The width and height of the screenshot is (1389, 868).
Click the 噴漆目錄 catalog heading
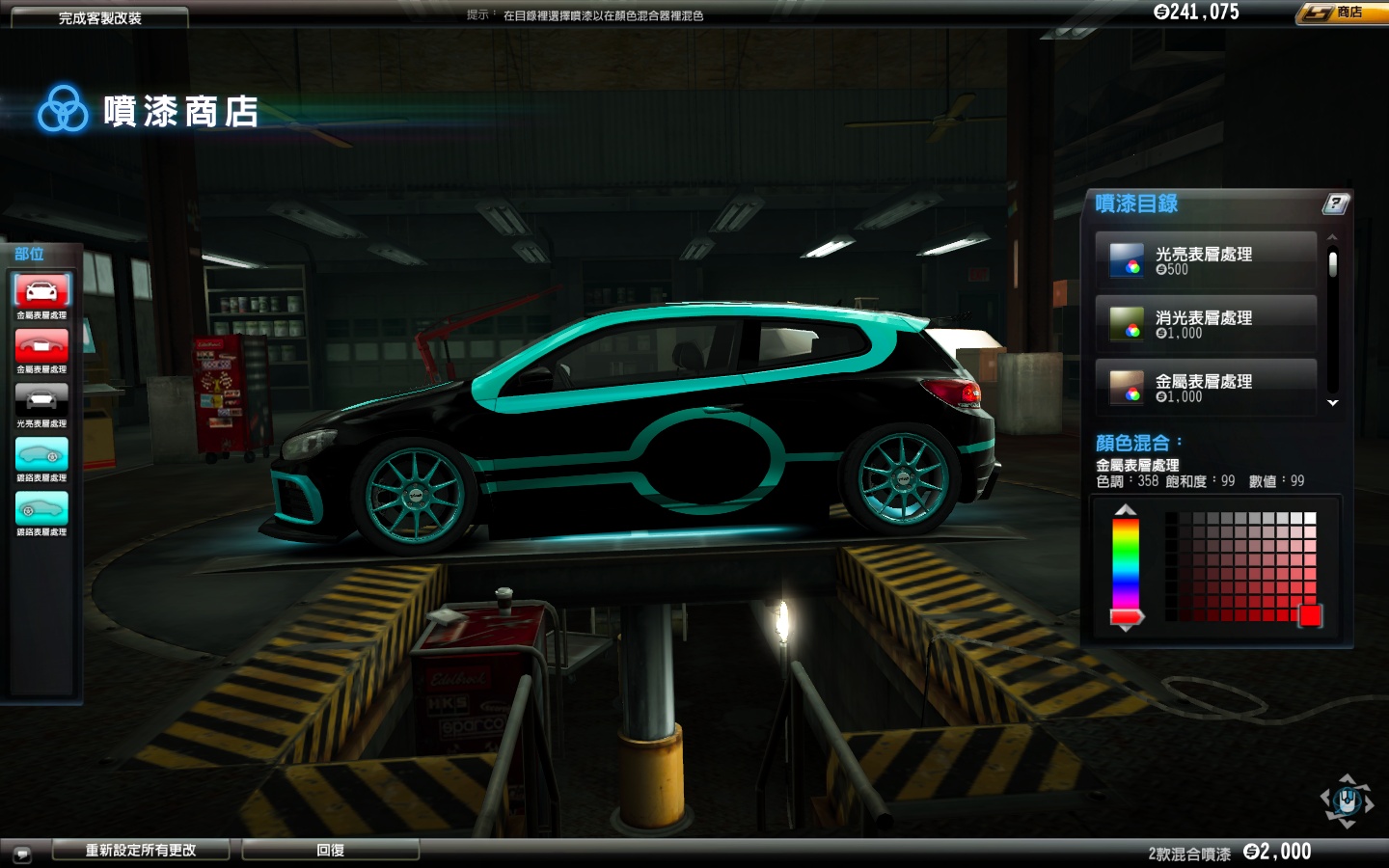point(1136,203)
